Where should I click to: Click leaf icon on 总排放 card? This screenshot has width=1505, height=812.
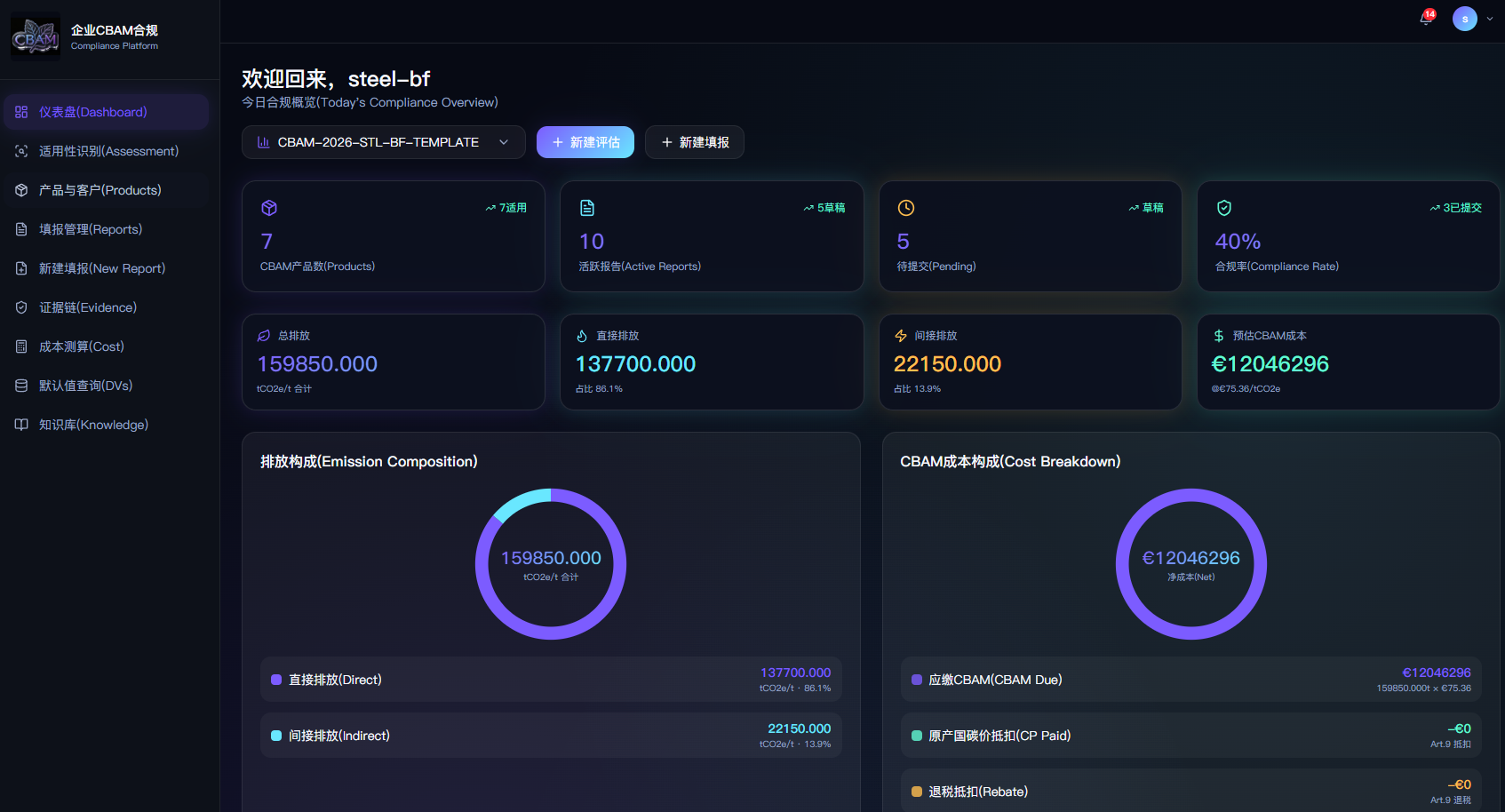[264, 336]
